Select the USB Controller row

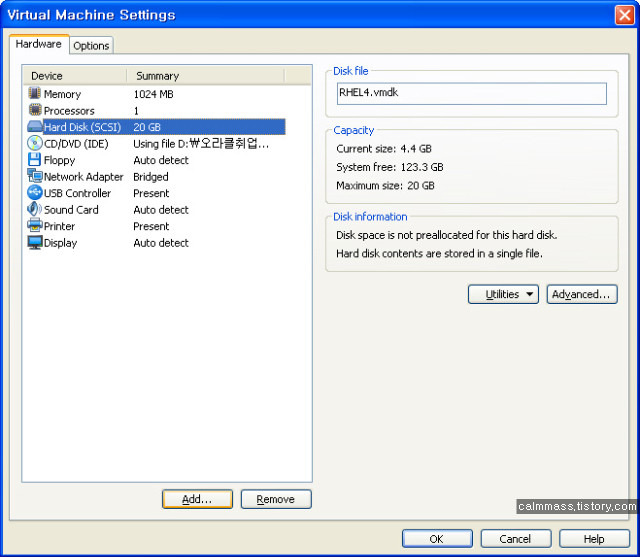click(156, 193)
